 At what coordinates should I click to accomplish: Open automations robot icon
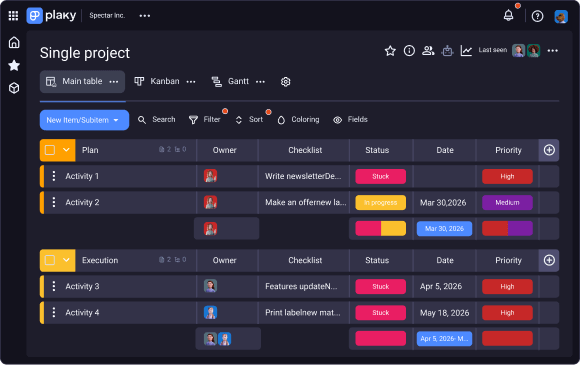(x=447, y=51)
